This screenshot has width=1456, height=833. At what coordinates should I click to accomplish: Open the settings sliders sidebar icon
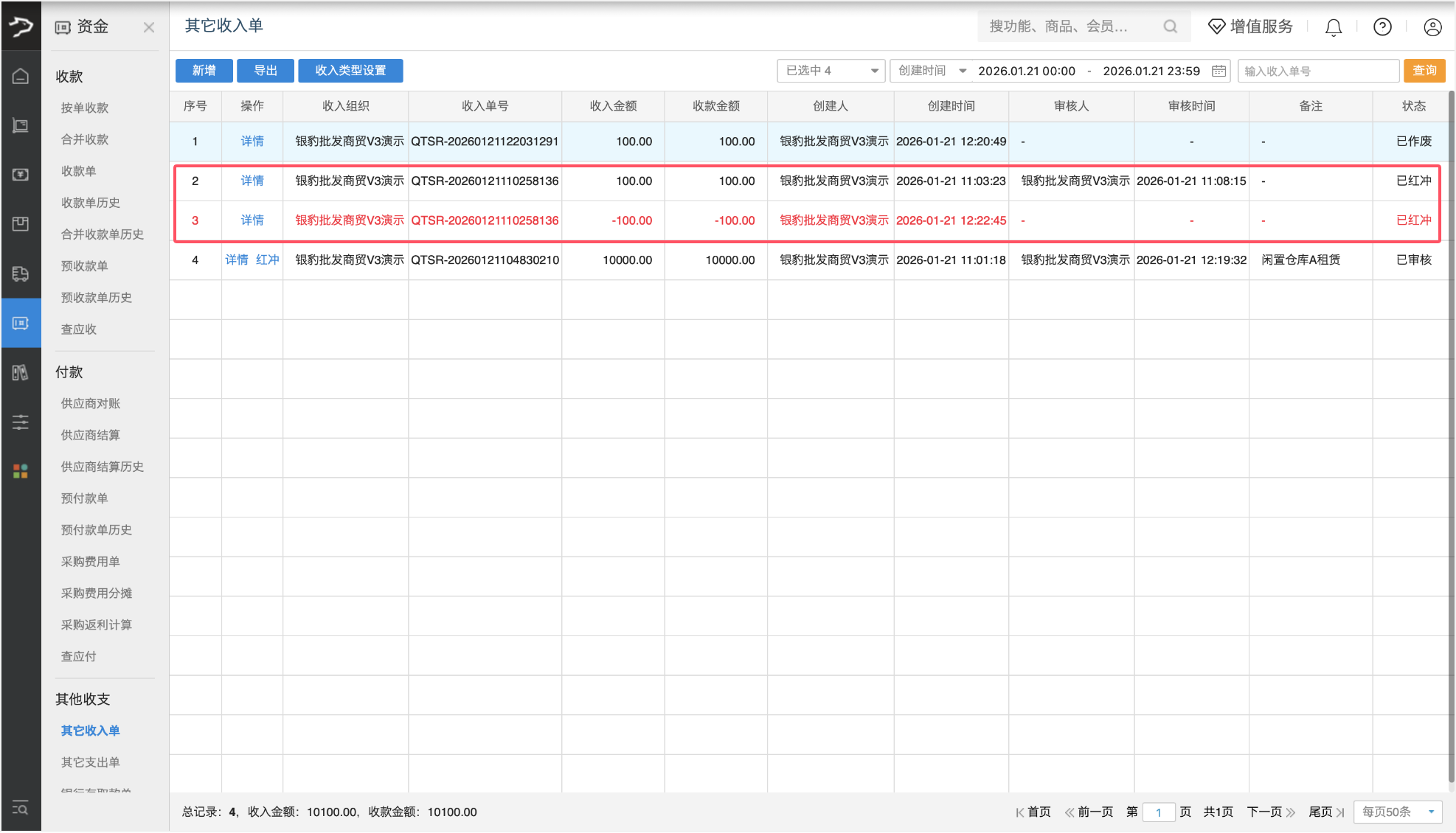pyautogui.click(x=21, y=422)
